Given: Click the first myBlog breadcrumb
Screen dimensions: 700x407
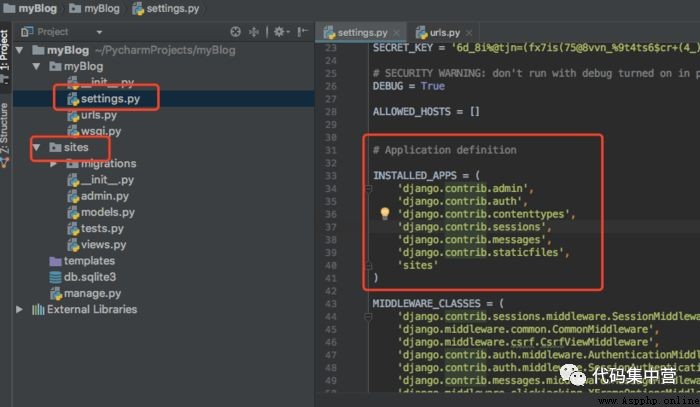Looking at the screenshot, I should pos(30,8).
